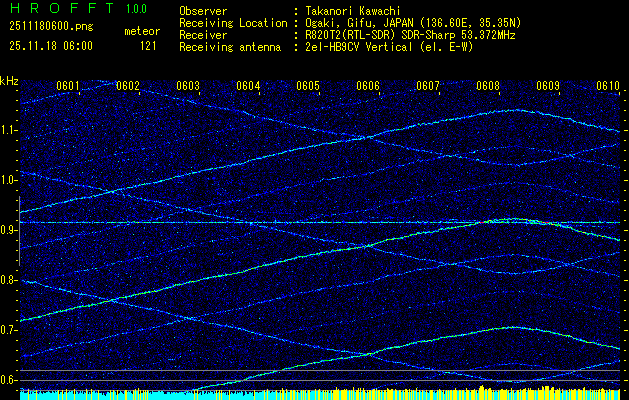Click the 0601 time marker
Screen dimensions: 629x400
click(67, 85)
